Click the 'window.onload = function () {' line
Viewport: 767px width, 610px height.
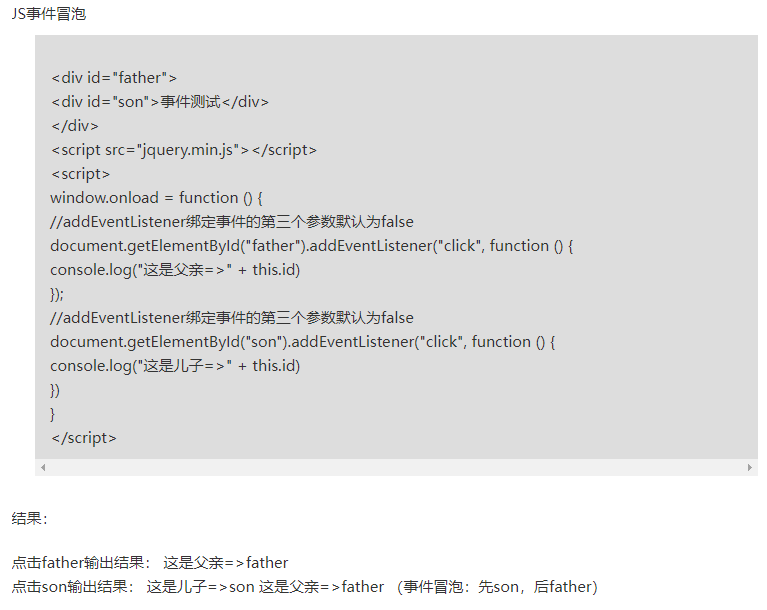pyautogui.click(x=155, y=197)
